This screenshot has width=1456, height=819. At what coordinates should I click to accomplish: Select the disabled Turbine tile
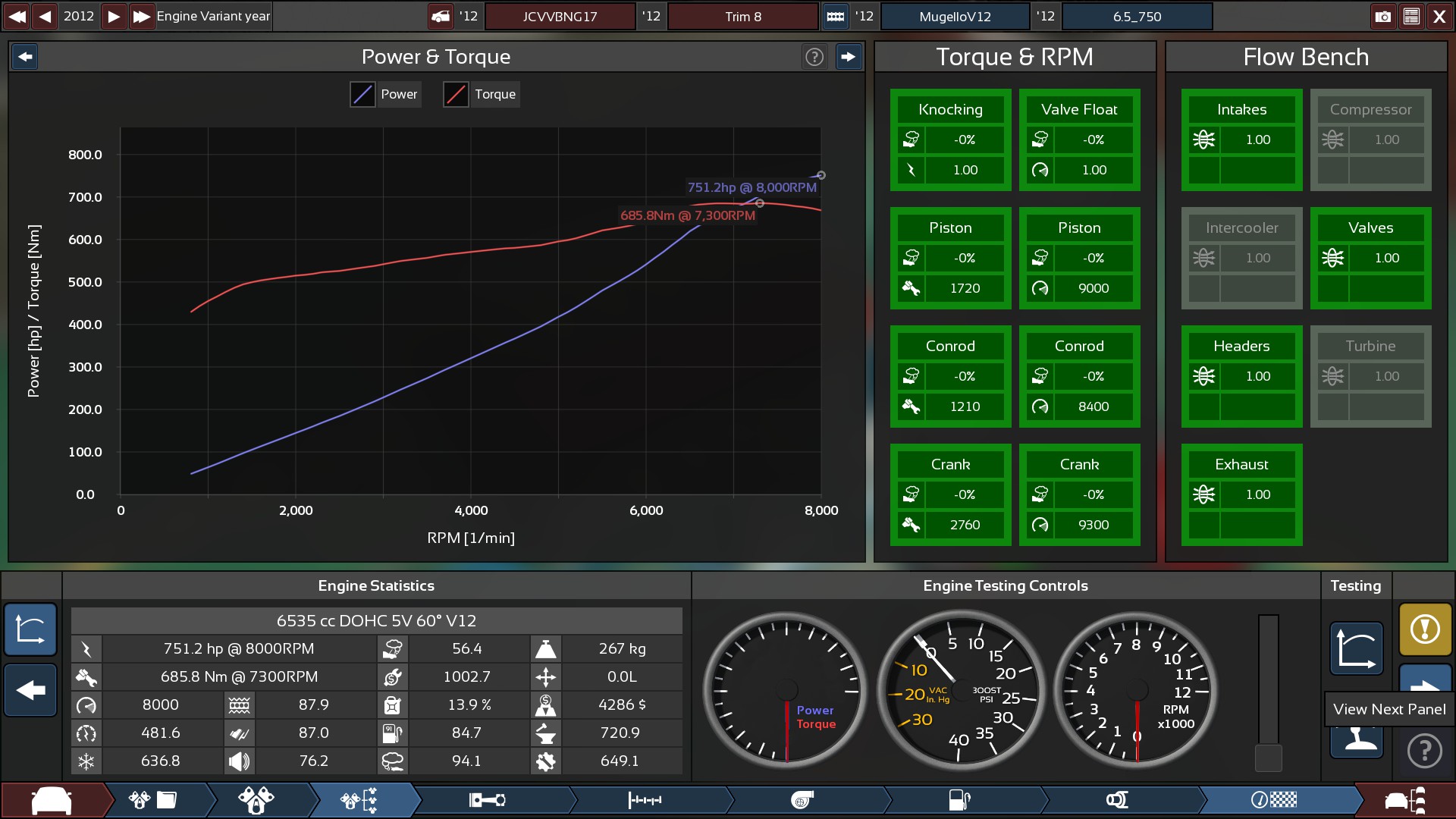(1370, 376)
